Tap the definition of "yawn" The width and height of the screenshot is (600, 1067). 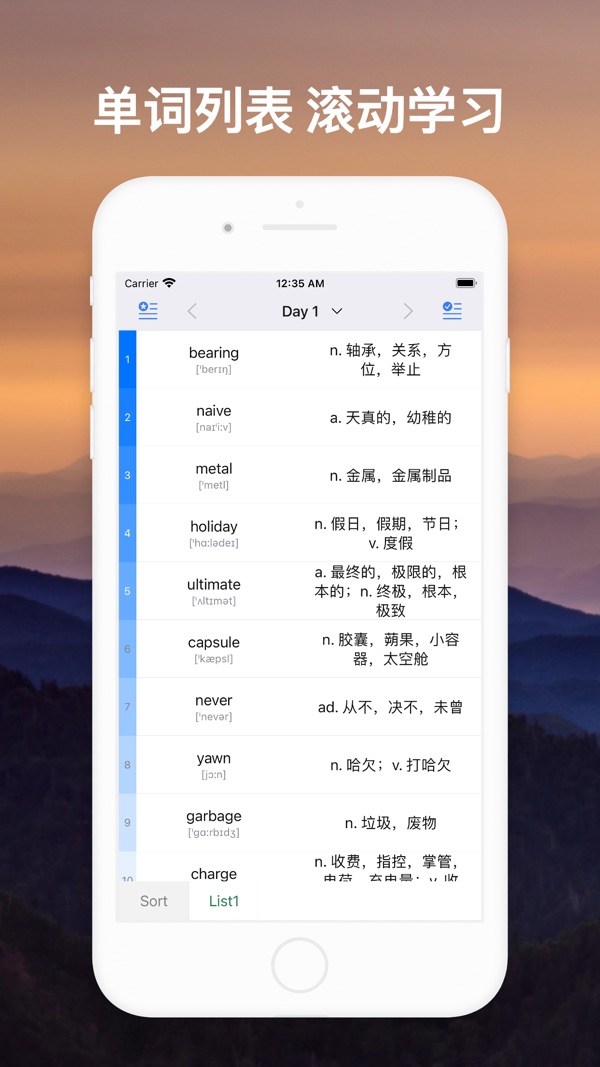point(390,765)
